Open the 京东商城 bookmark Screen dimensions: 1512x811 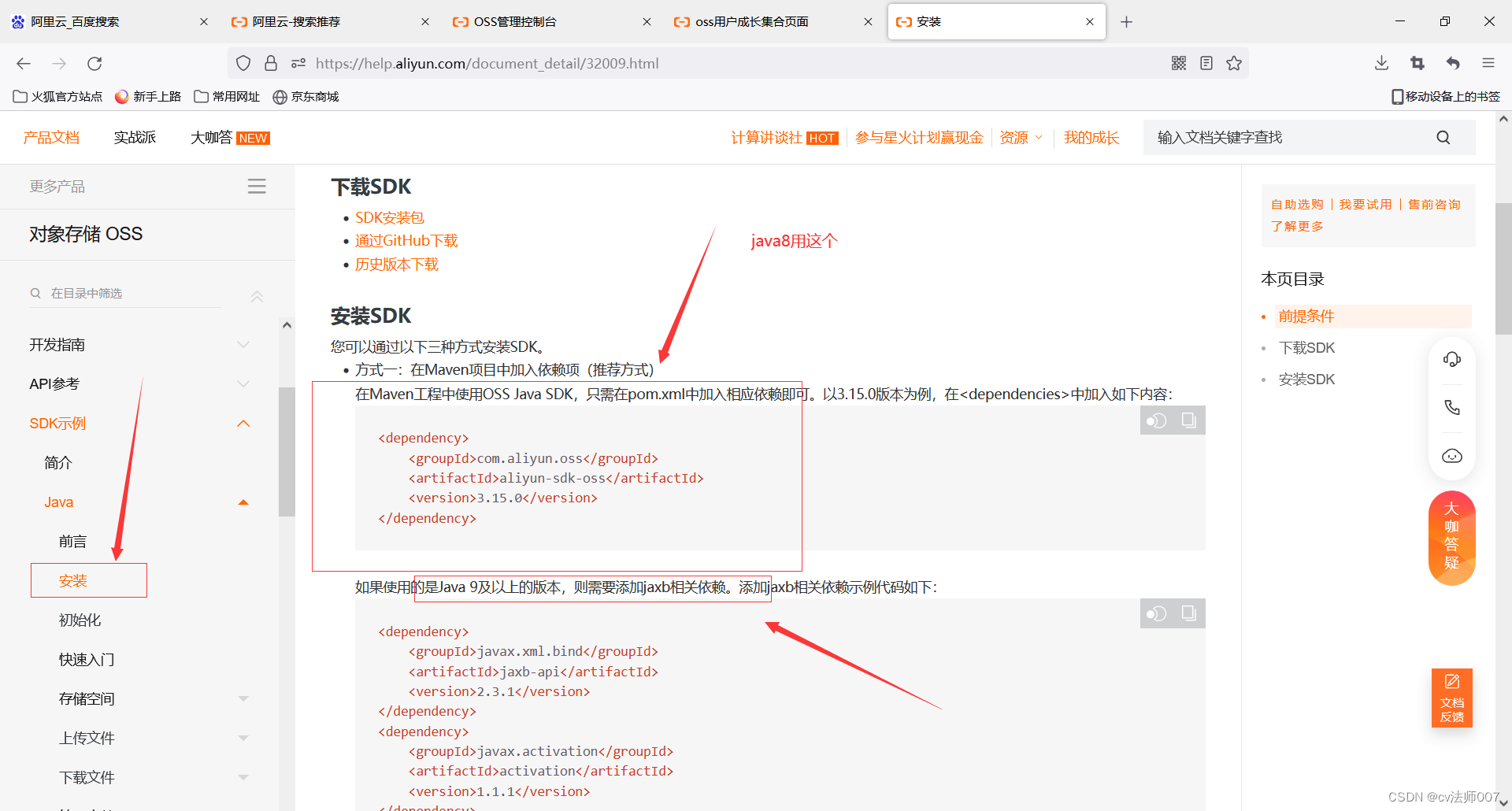(306, 97)
